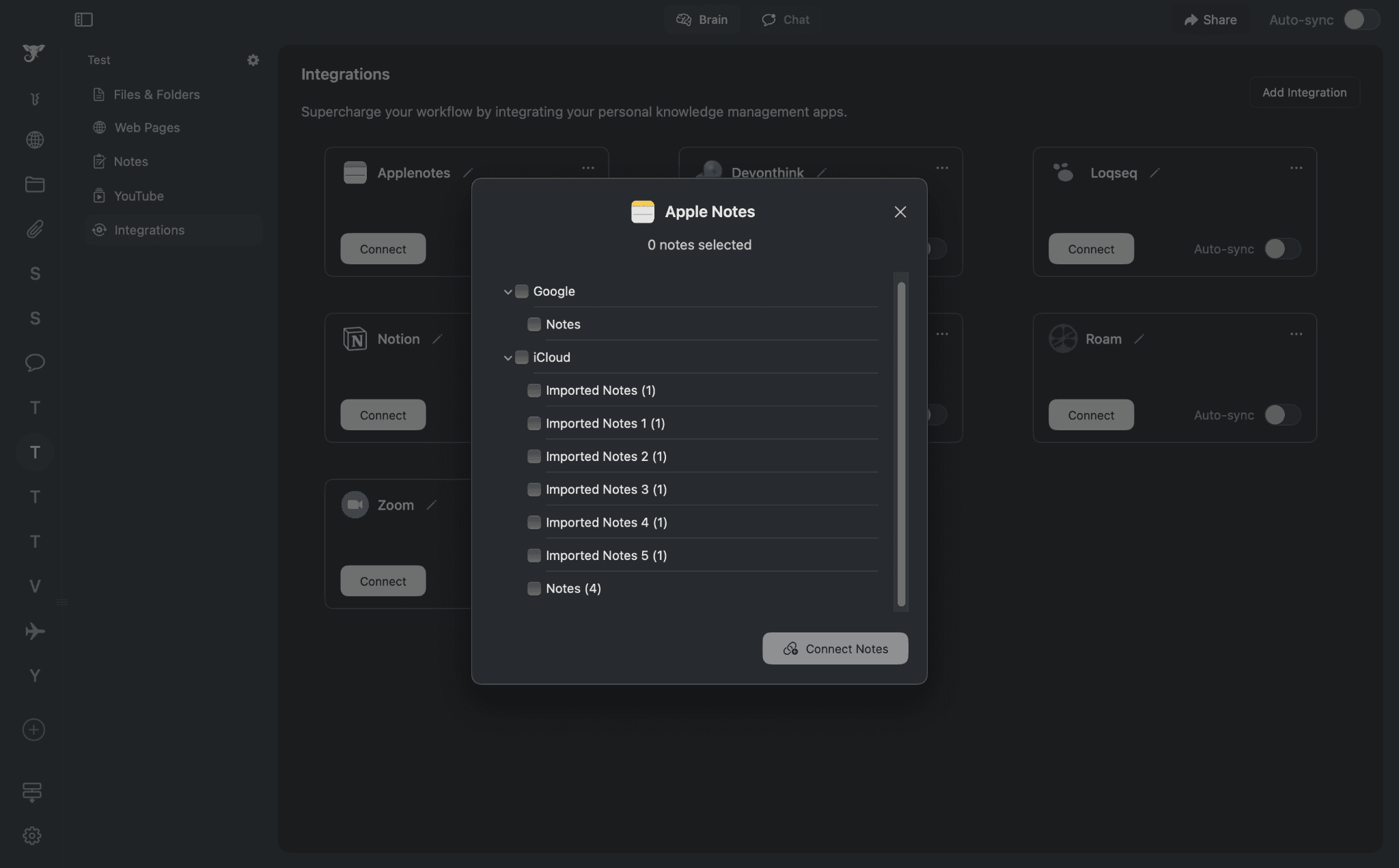Viewport: 1399px width, 868px height.
Task: Click the Notion logo icon
Action: click(x=355, y=339)
